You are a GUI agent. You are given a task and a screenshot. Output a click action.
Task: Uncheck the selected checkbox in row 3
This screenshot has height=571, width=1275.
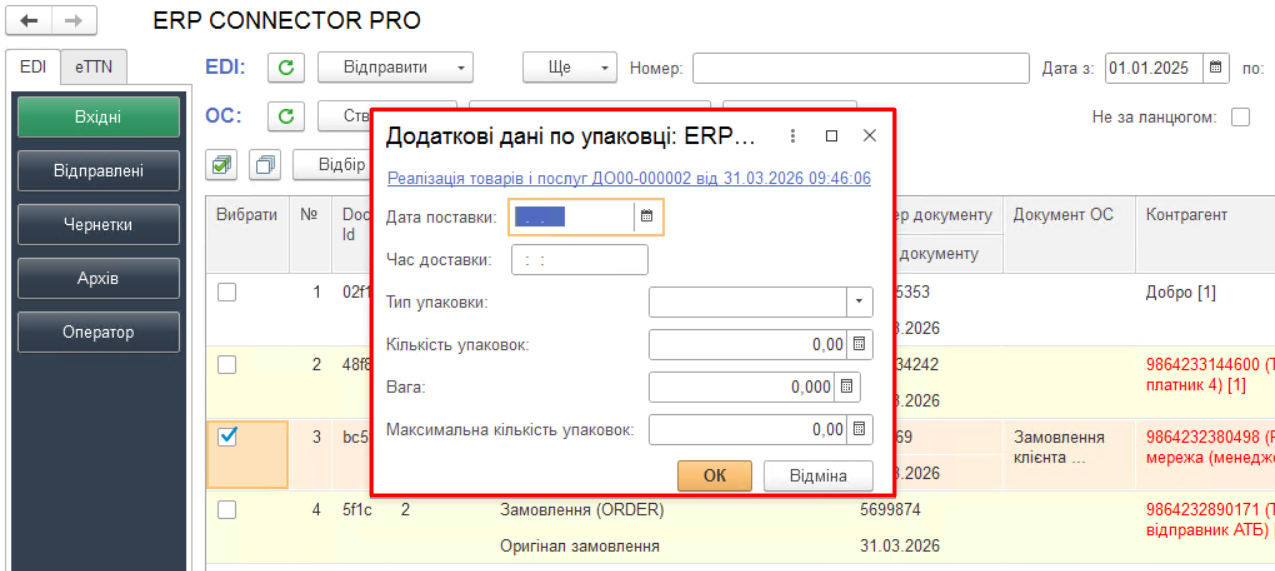228,436
